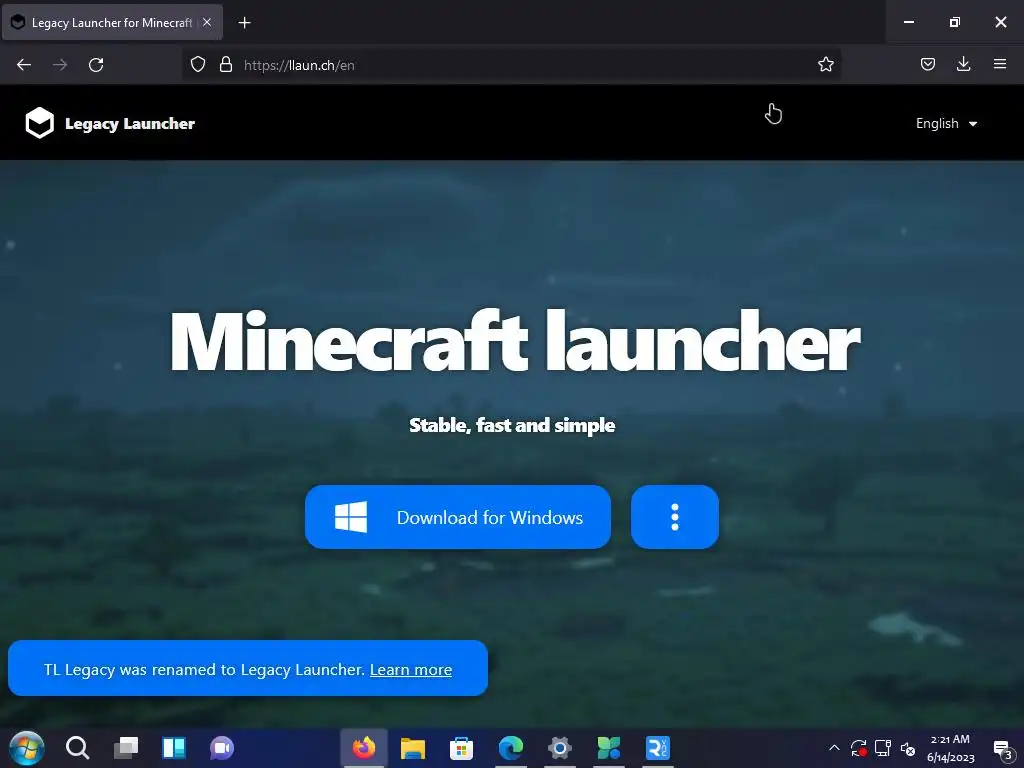This screenshot has width=1024, height=768.
Task: Click the Save to Pocket icon
Action: point(927,64)
